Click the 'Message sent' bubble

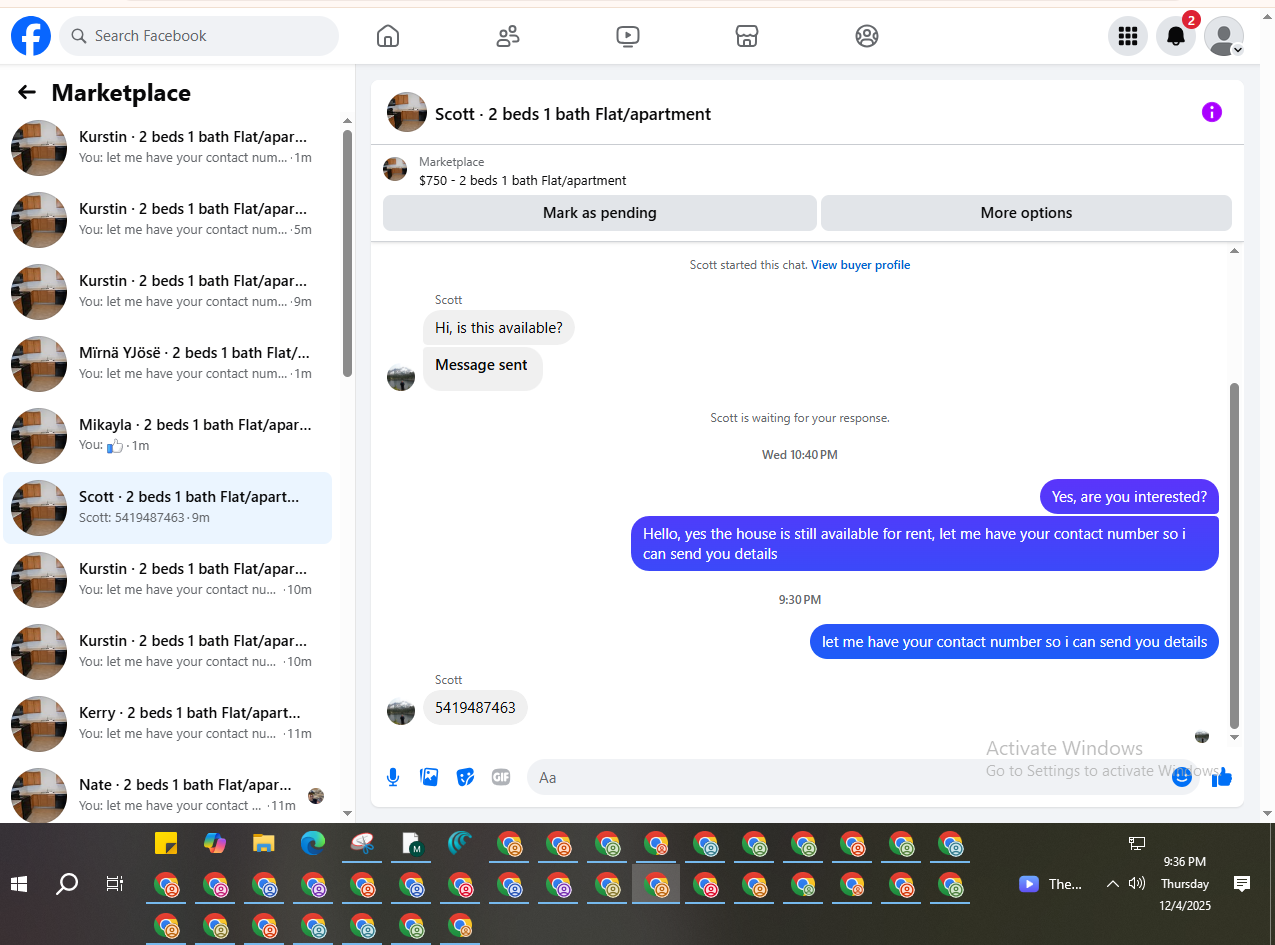(482, 367)
